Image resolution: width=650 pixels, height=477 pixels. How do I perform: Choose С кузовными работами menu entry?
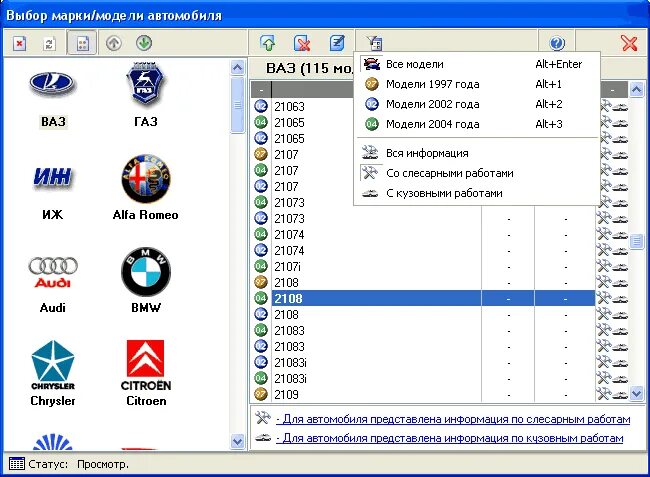(477, 193)
